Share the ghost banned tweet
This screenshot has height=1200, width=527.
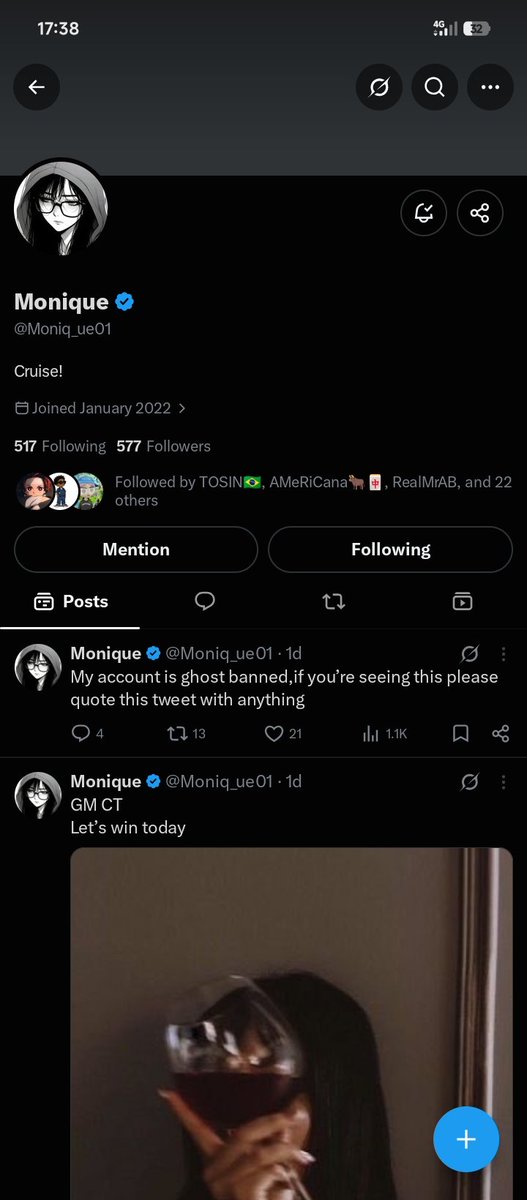(501, 734)
